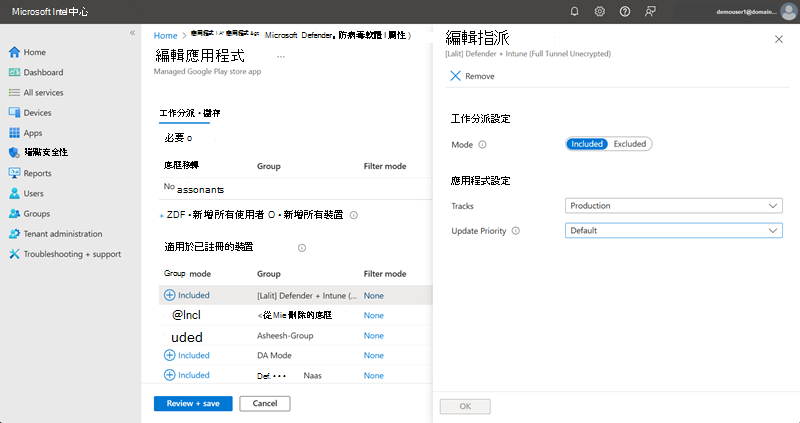This screenshot has height=423, width=800.
Task: Click the Groups people icon
Action: (x=14, y=214)
